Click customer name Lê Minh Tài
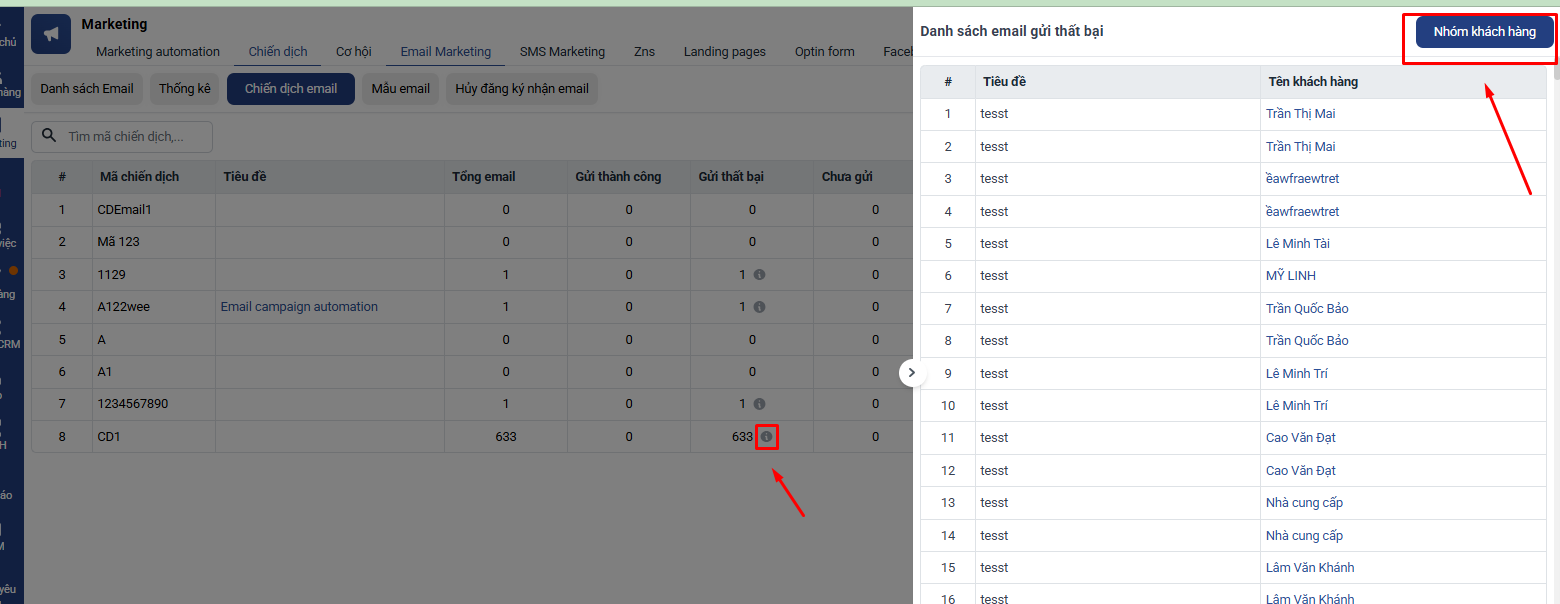1560x604 pixels. (x=1297, y=244)
